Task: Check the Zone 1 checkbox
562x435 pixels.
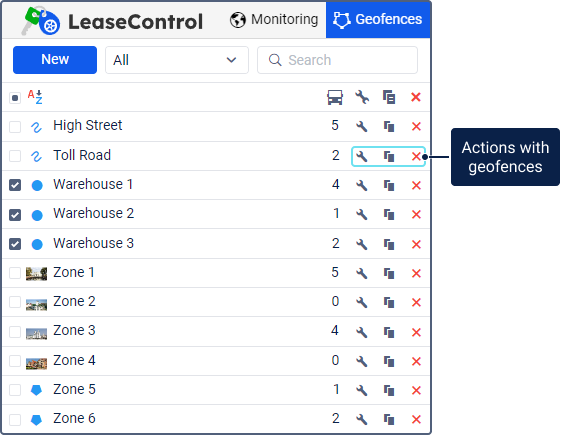Action: click(15, 273)
